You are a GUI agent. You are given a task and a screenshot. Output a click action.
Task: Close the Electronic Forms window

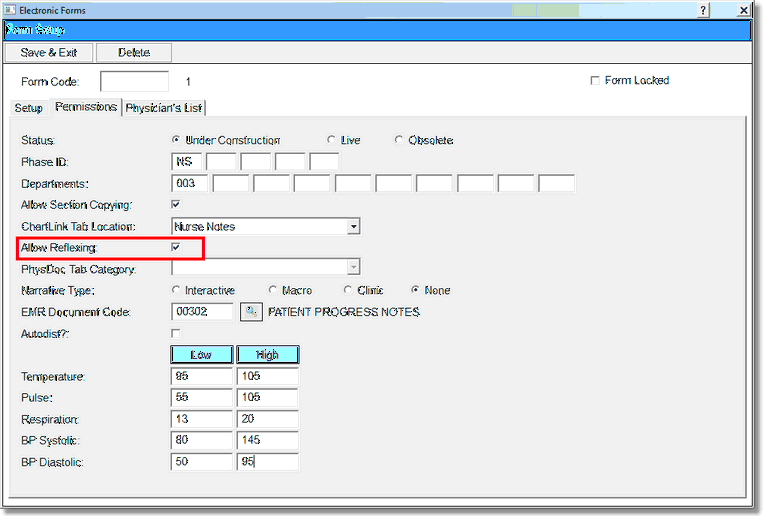pyautogui.click(x=743, y=10)
